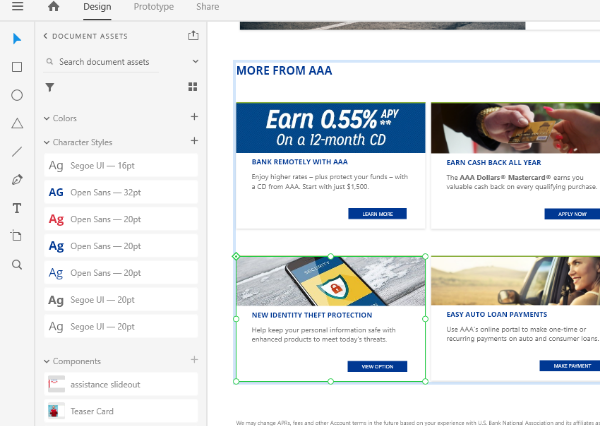Select the Segoe UI — 16pt style

[x=121, y=166]
